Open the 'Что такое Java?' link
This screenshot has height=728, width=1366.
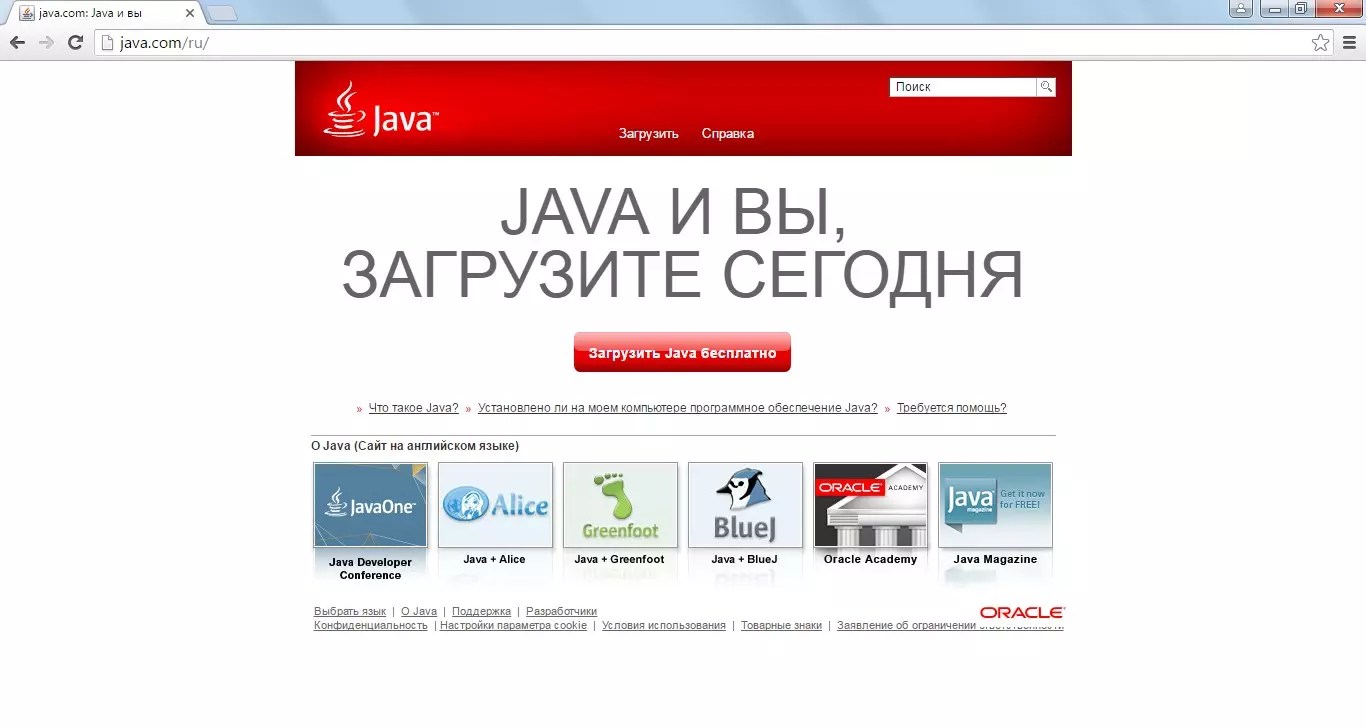[x=413, y=408]
